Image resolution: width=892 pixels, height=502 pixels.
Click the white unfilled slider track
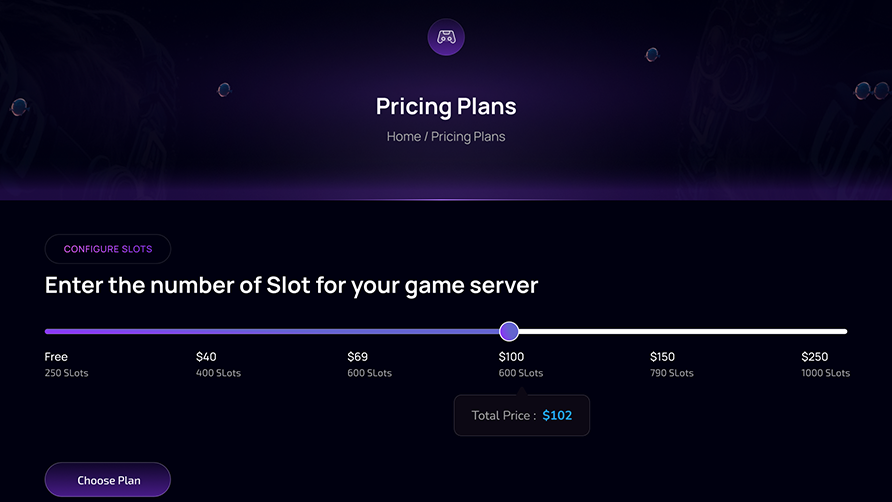(x=680, y=331)
